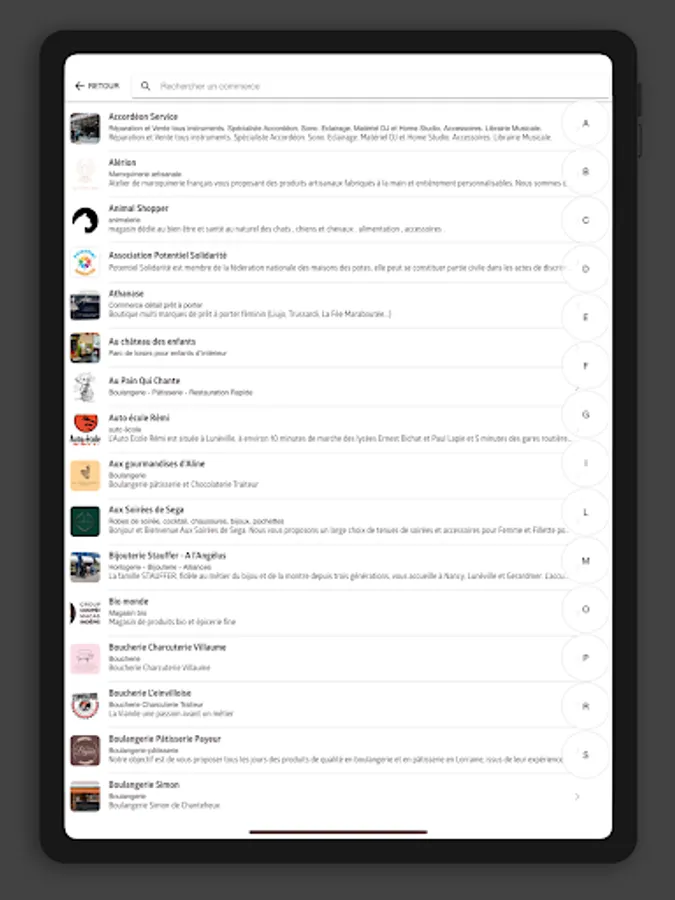Open the Boulangerie Pâtisserie Payeur brown logo

[x=85, y=751]
